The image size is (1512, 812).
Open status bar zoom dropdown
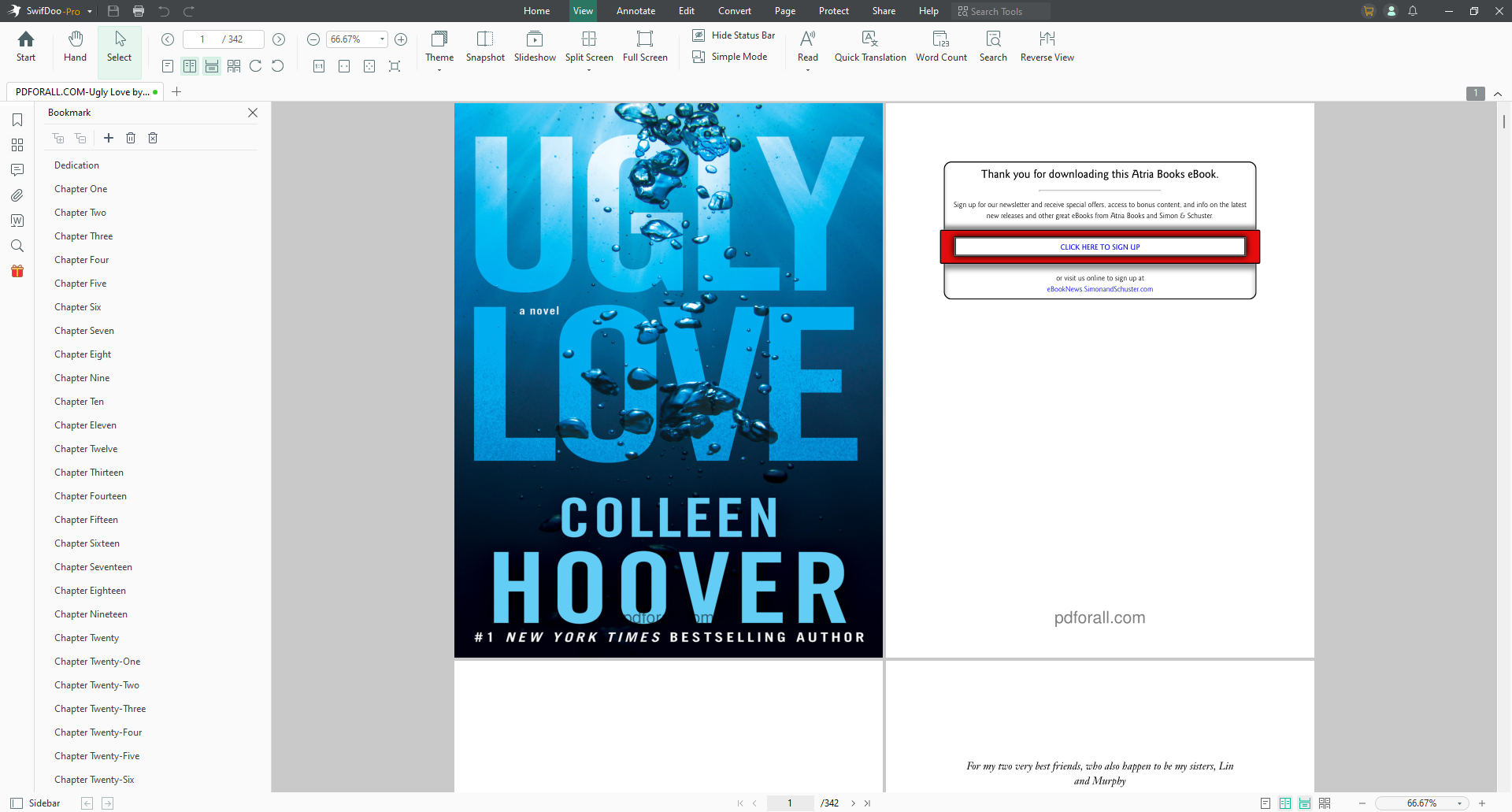pos(1459,803)
